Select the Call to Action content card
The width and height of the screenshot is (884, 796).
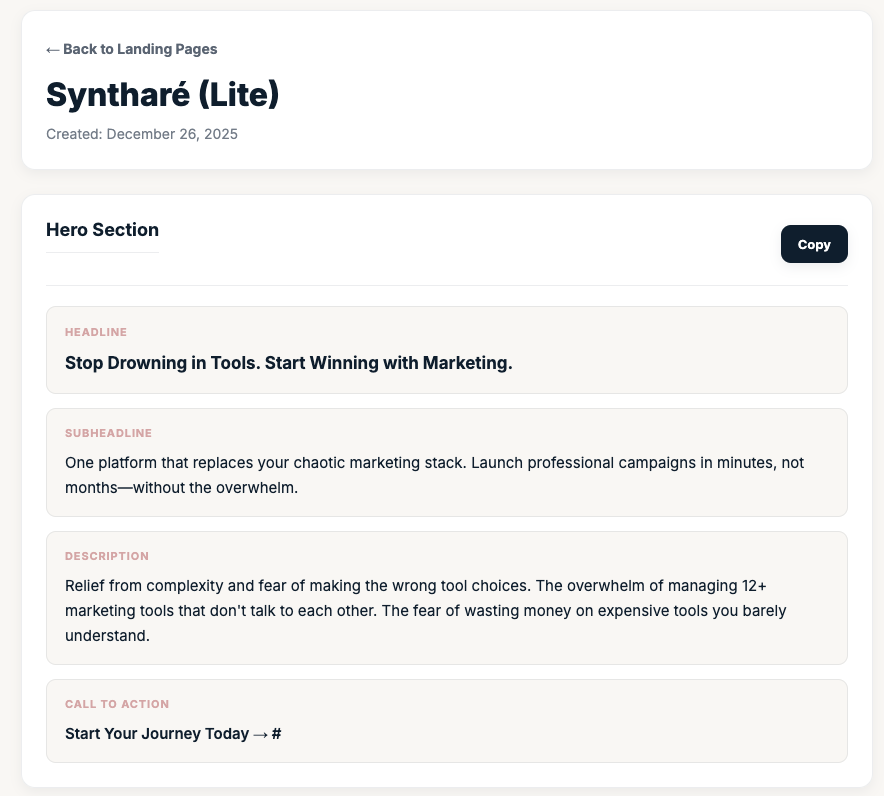(446, 721)
